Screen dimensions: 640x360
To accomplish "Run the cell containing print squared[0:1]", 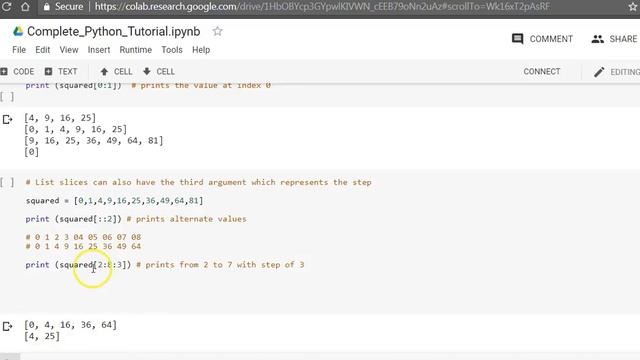I will tap(7, 97).
